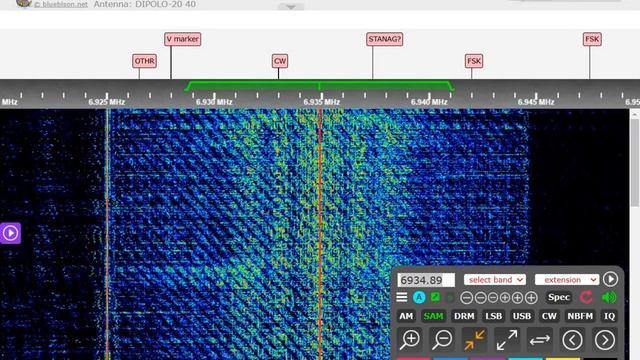Click the green passband bar on frequency scale

(x=319, y=86)
